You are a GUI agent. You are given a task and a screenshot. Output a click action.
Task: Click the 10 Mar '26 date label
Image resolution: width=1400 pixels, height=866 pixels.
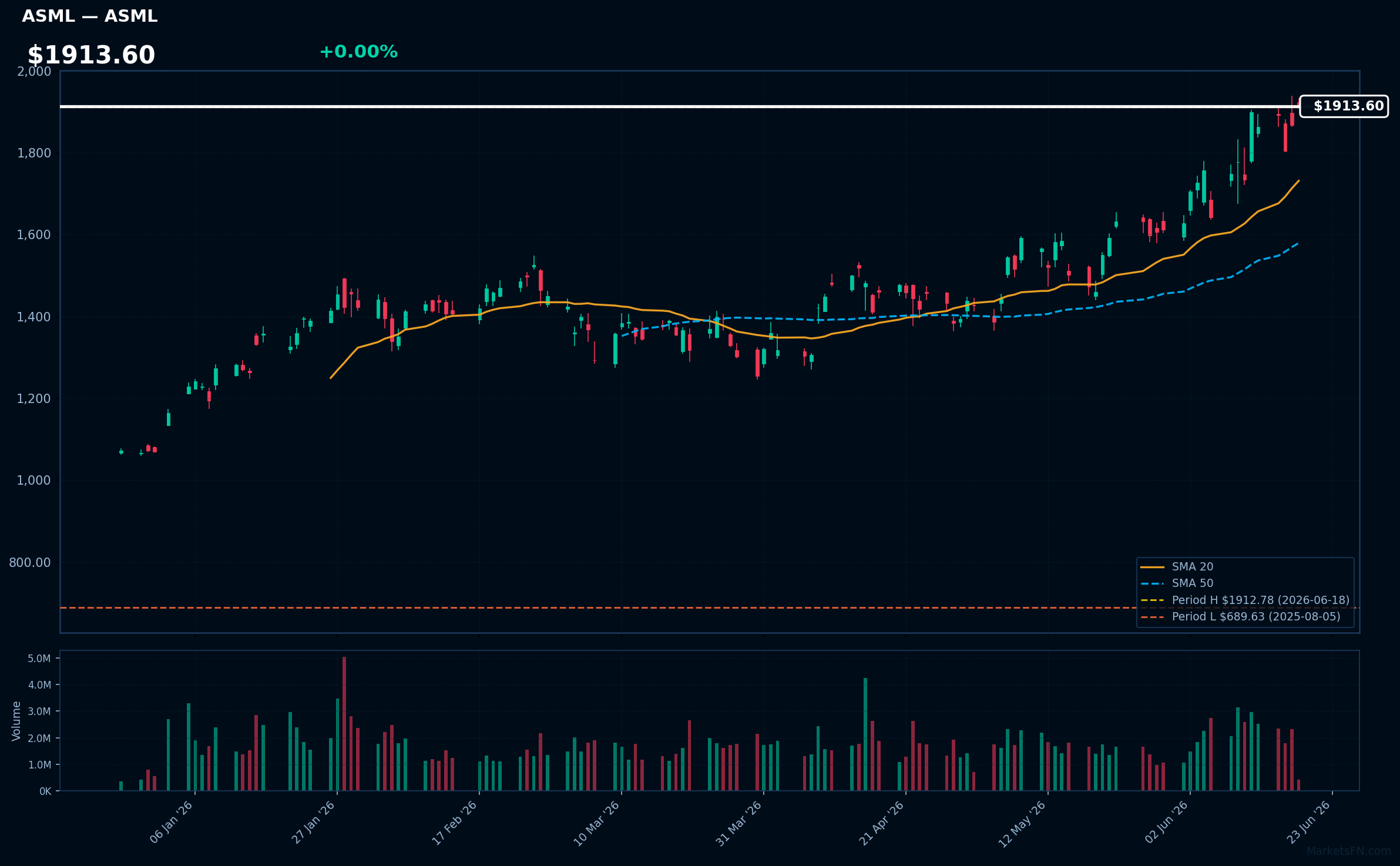tap(597, 823)
